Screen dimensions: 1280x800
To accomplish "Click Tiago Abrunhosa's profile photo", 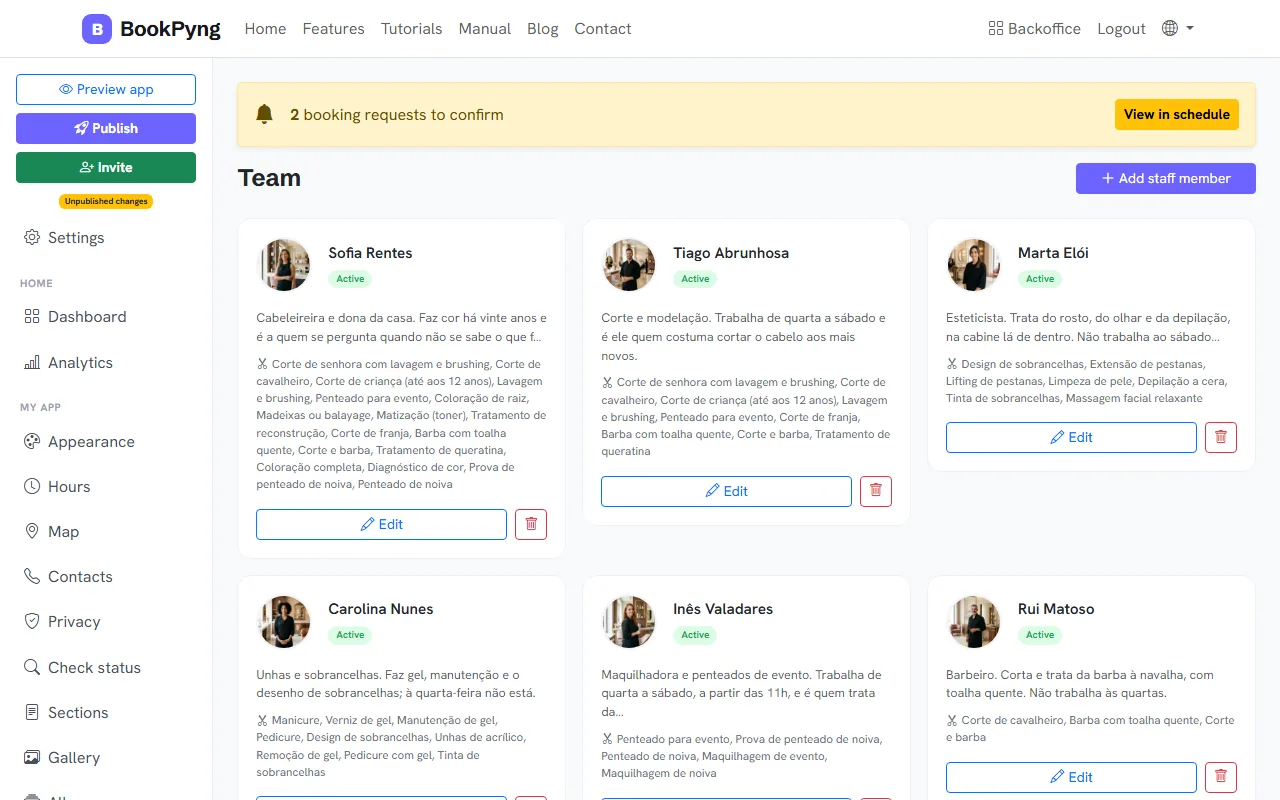I will pyautogui.click(x=629, y=264).
